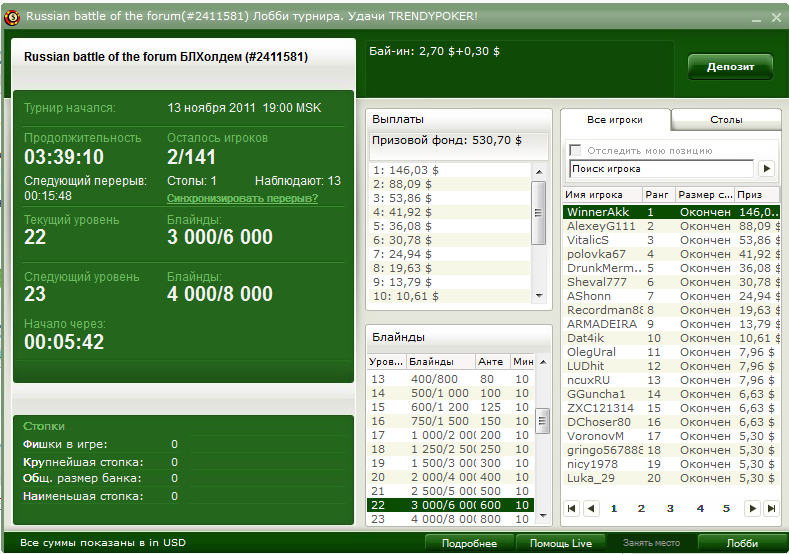Click the blinds table scrollbar thumb
The height and width of the screenshot is (554, 789).
coord(543,421)
